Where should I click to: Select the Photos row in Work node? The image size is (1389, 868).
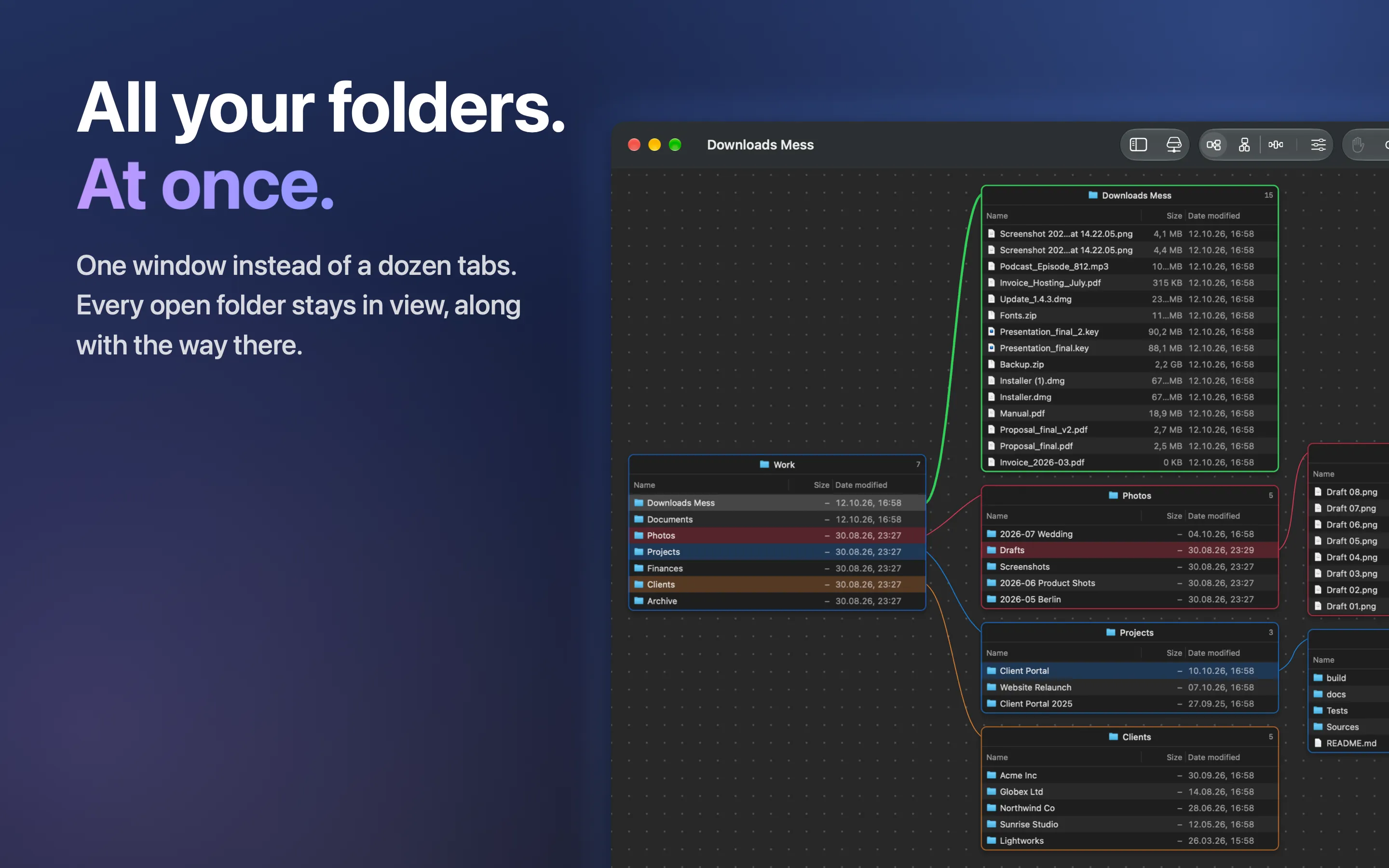coord(777,536)
